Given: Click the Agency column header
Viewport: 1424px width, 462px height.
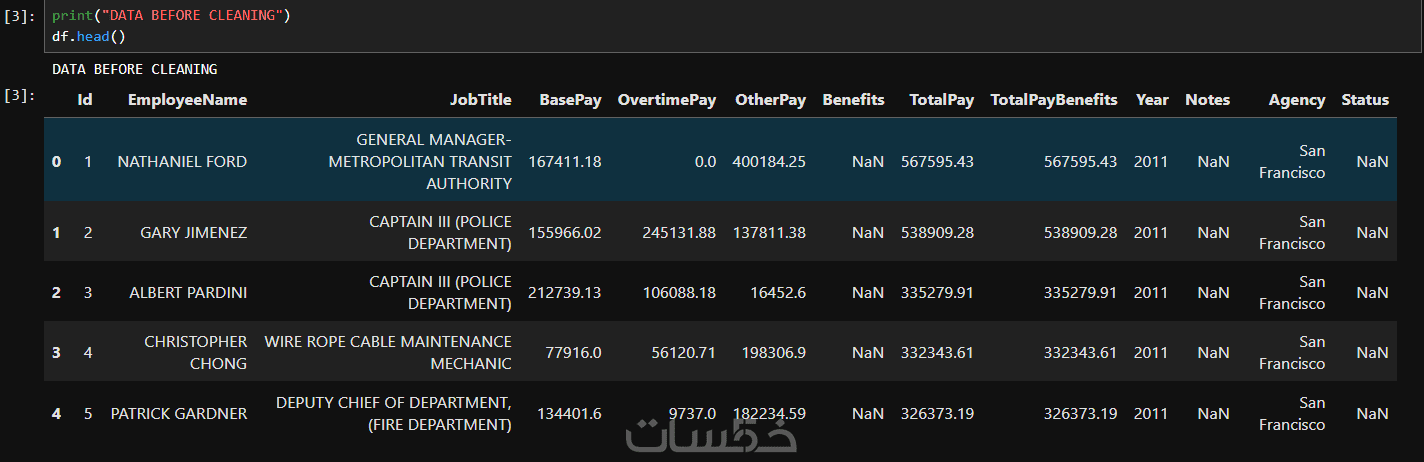Looking at the screenshot, I should point(1296,100).
